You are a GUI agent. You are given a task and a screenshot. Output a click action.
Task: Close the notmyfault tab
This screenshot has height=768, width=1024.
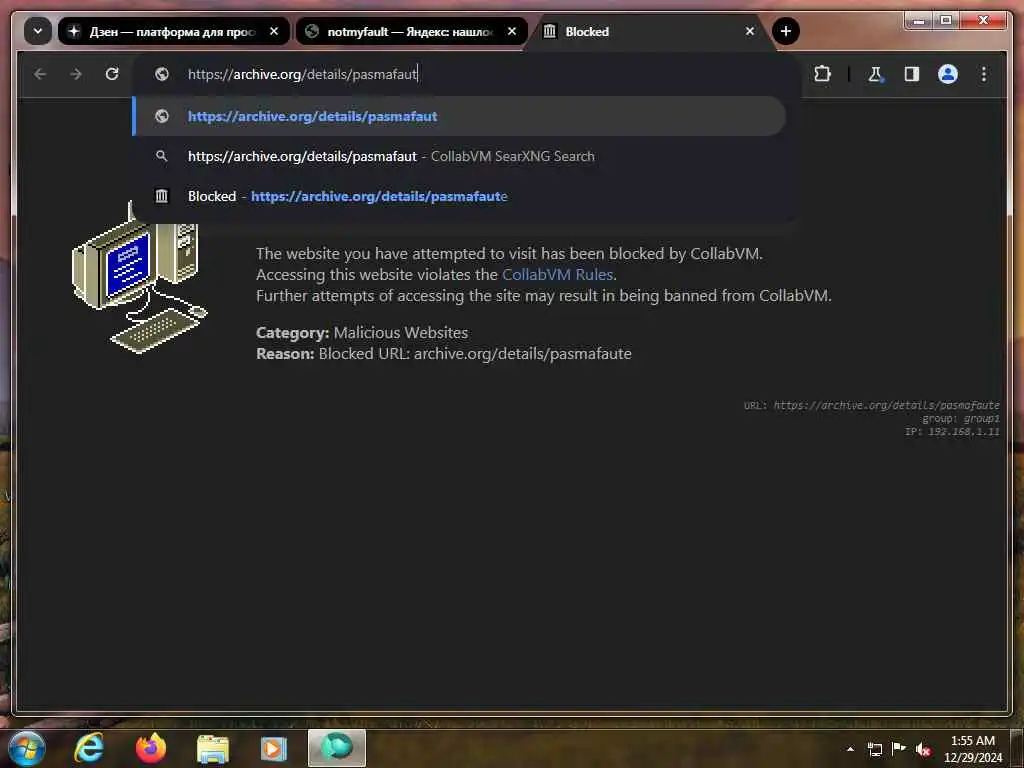tap(512, 31)
